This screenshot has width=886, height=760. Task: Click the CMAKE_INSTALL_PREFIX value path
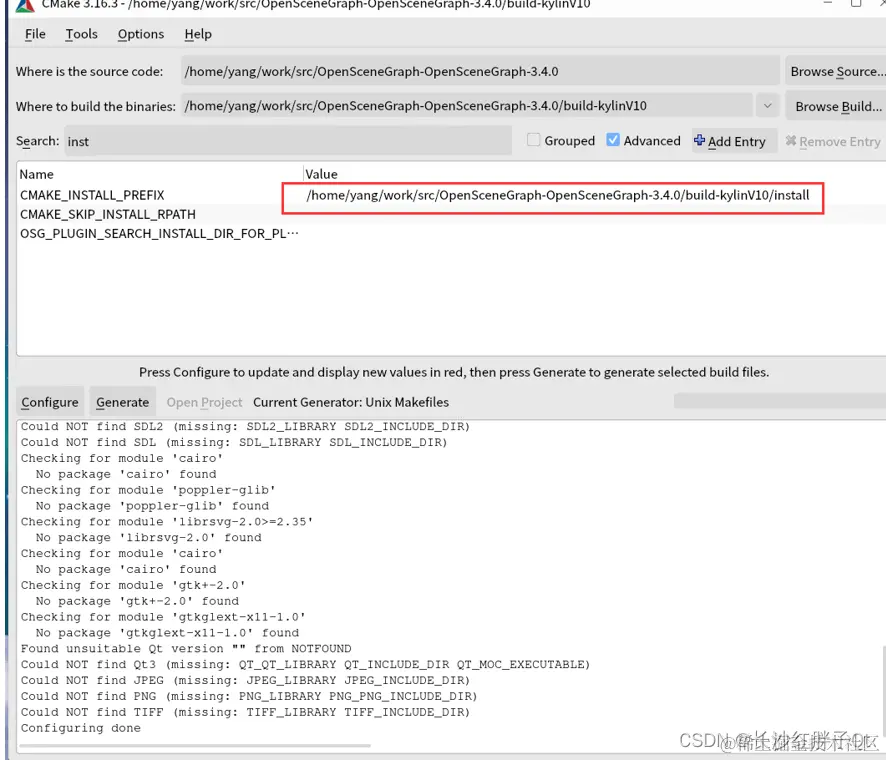tap(558, 195)
